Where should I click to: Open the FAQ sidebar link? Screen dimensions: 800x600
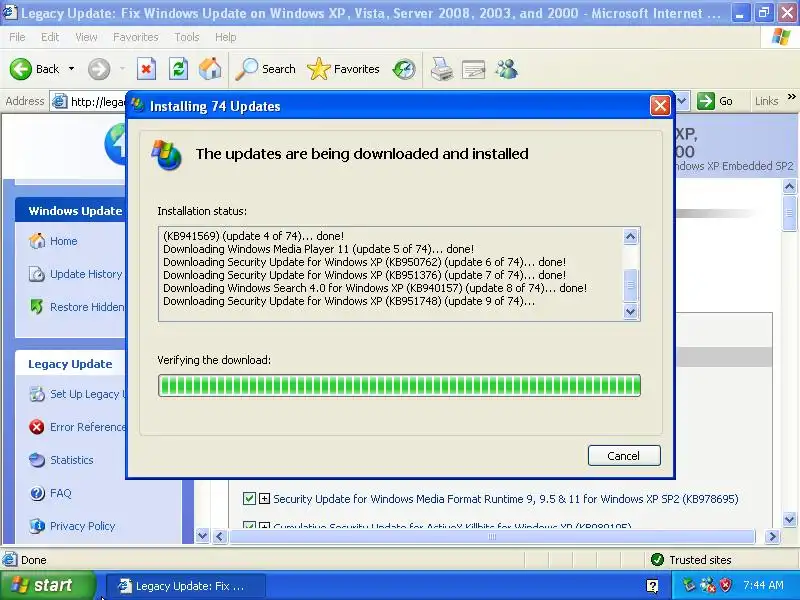pos(60,493)
